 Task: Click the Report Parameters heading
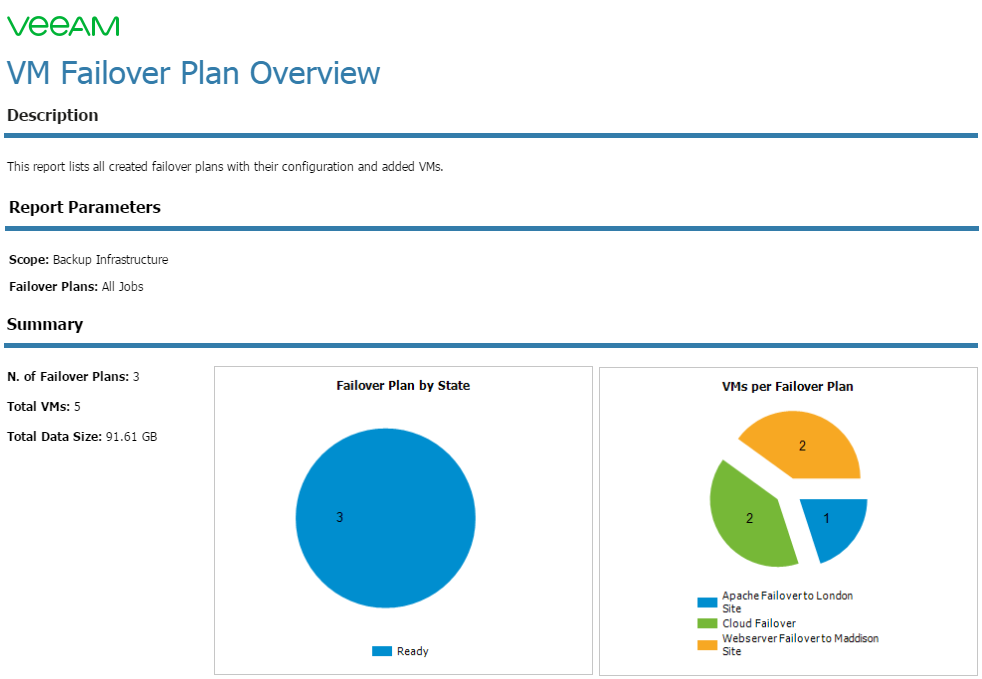[x=85, y=207]
